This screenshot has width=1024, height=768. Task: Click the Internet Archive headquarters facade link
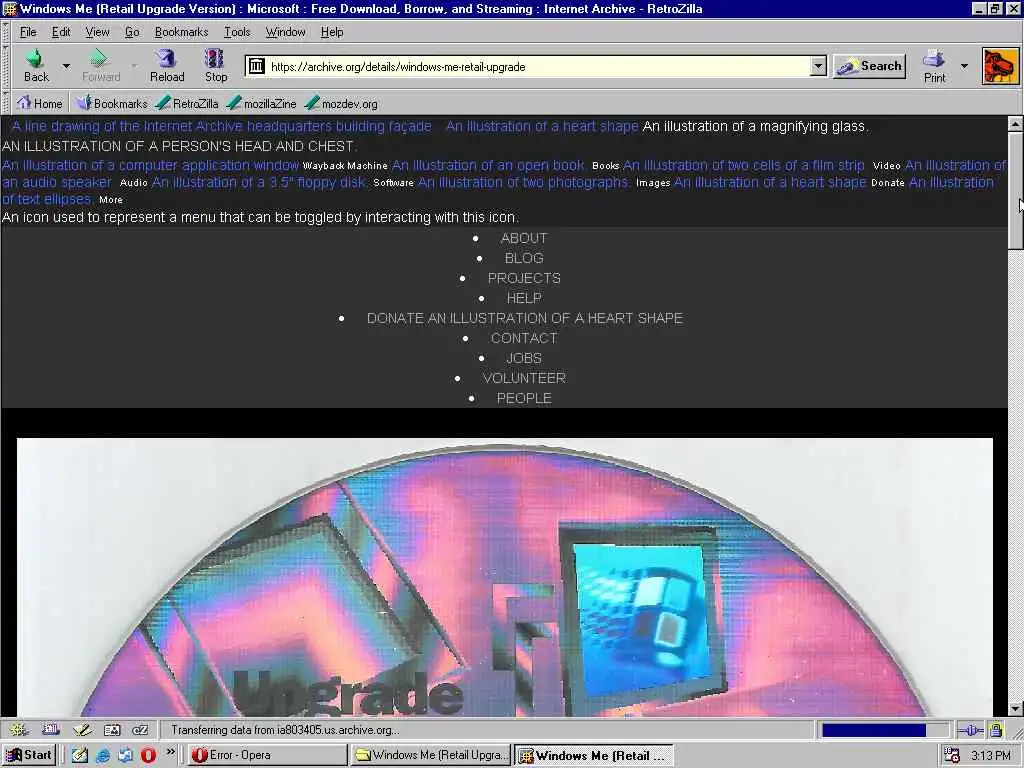click(x=222, y=126)
